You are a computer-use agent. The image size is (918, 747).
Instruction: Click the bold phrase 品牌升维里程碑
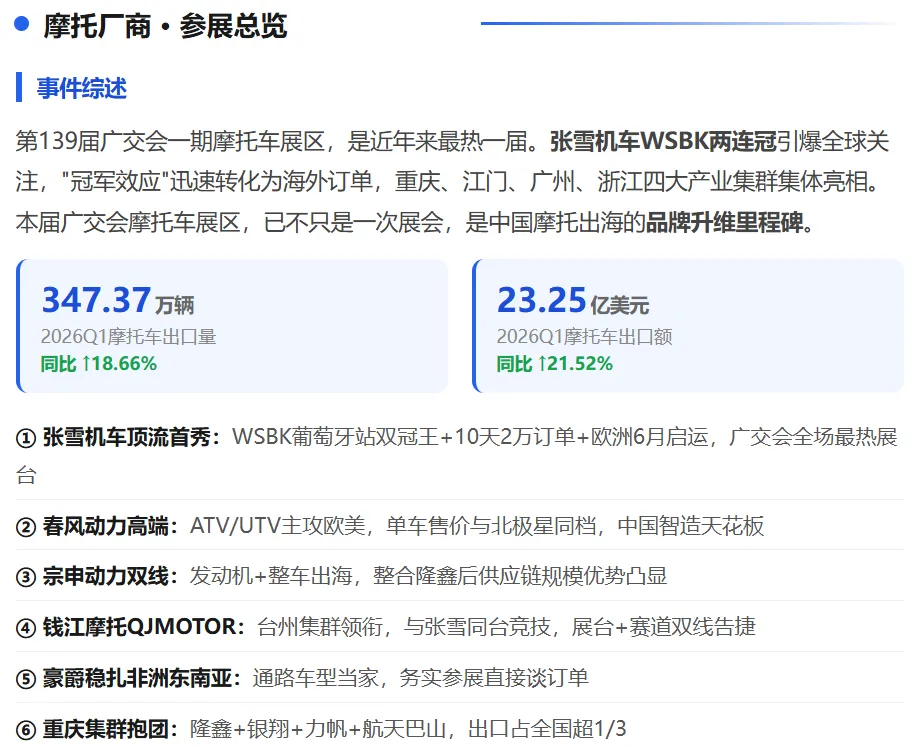click(725, 222)
